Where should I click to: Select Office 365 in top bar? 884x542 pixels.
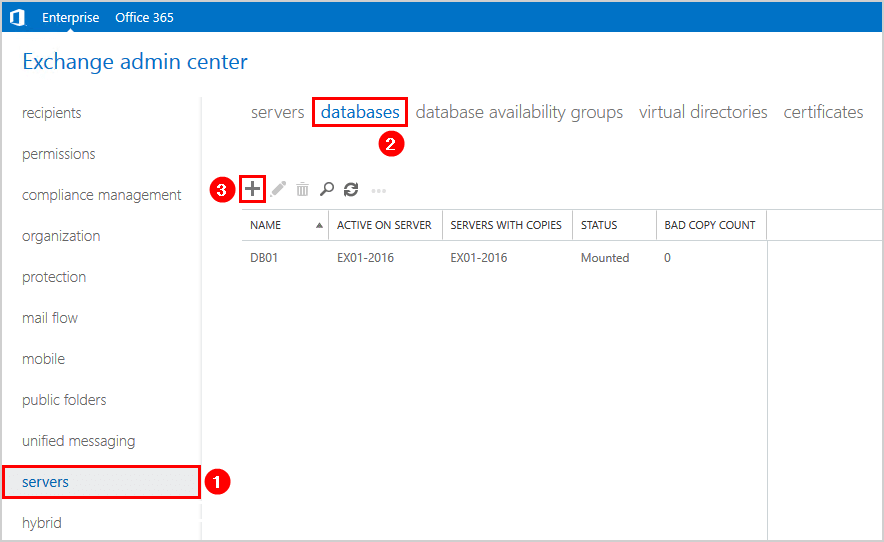pos(144,17)
